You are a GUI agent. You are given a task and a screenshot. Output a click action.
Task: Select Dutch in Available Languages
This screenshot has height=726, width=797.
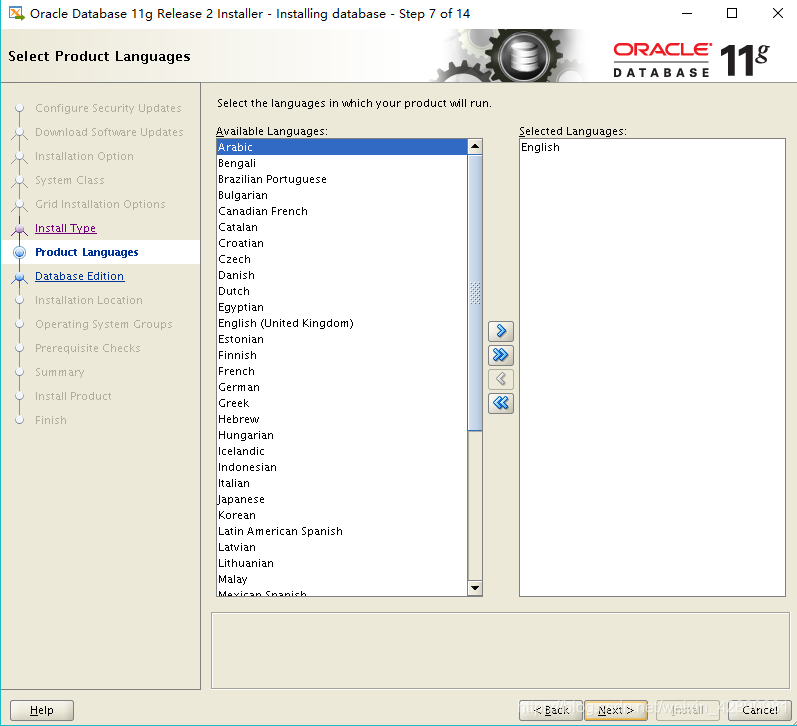click(x=342, y=291)
